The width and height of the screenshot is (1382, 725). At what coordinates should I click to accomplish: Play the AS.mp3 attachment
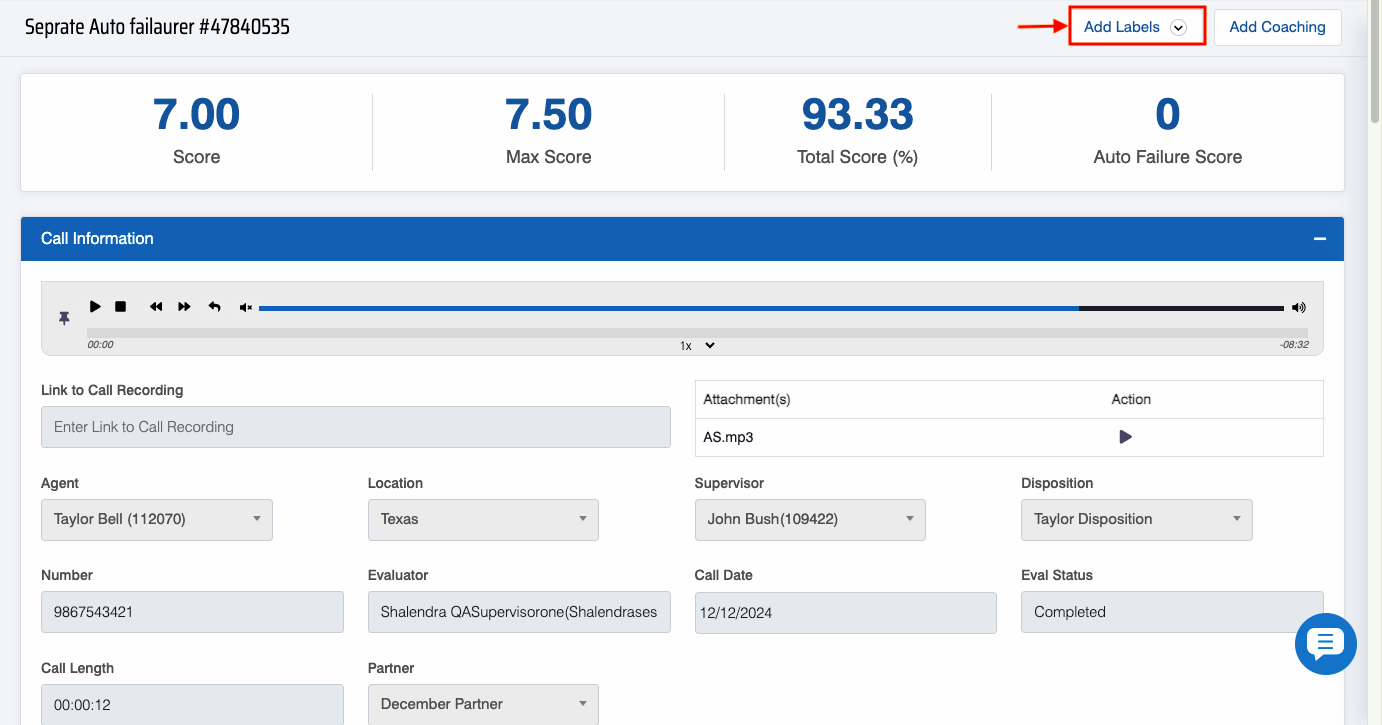coord(1125,437)
